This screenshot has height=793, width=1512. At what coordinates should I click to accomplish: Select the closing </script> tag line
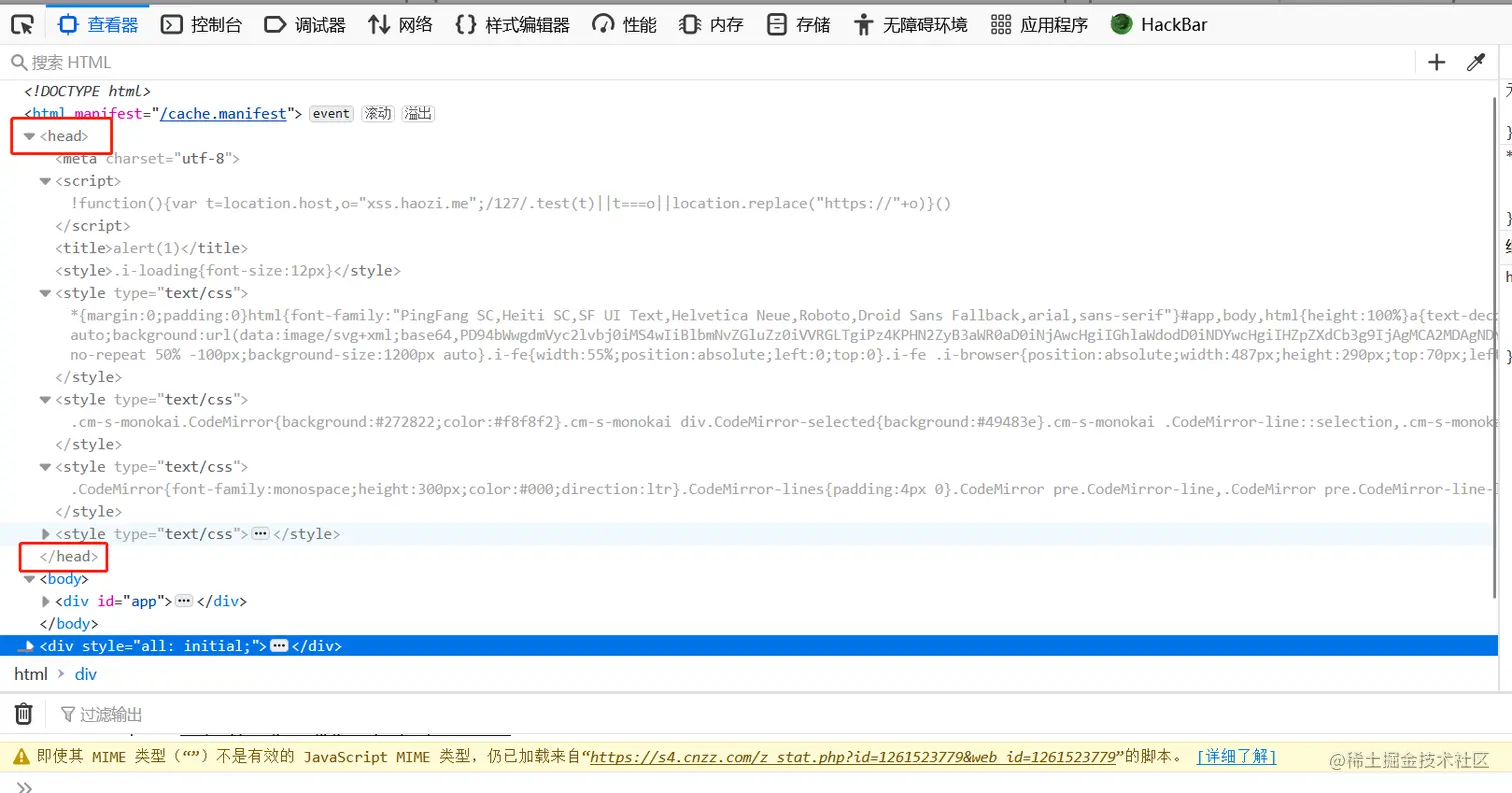(x=93, y=226)
